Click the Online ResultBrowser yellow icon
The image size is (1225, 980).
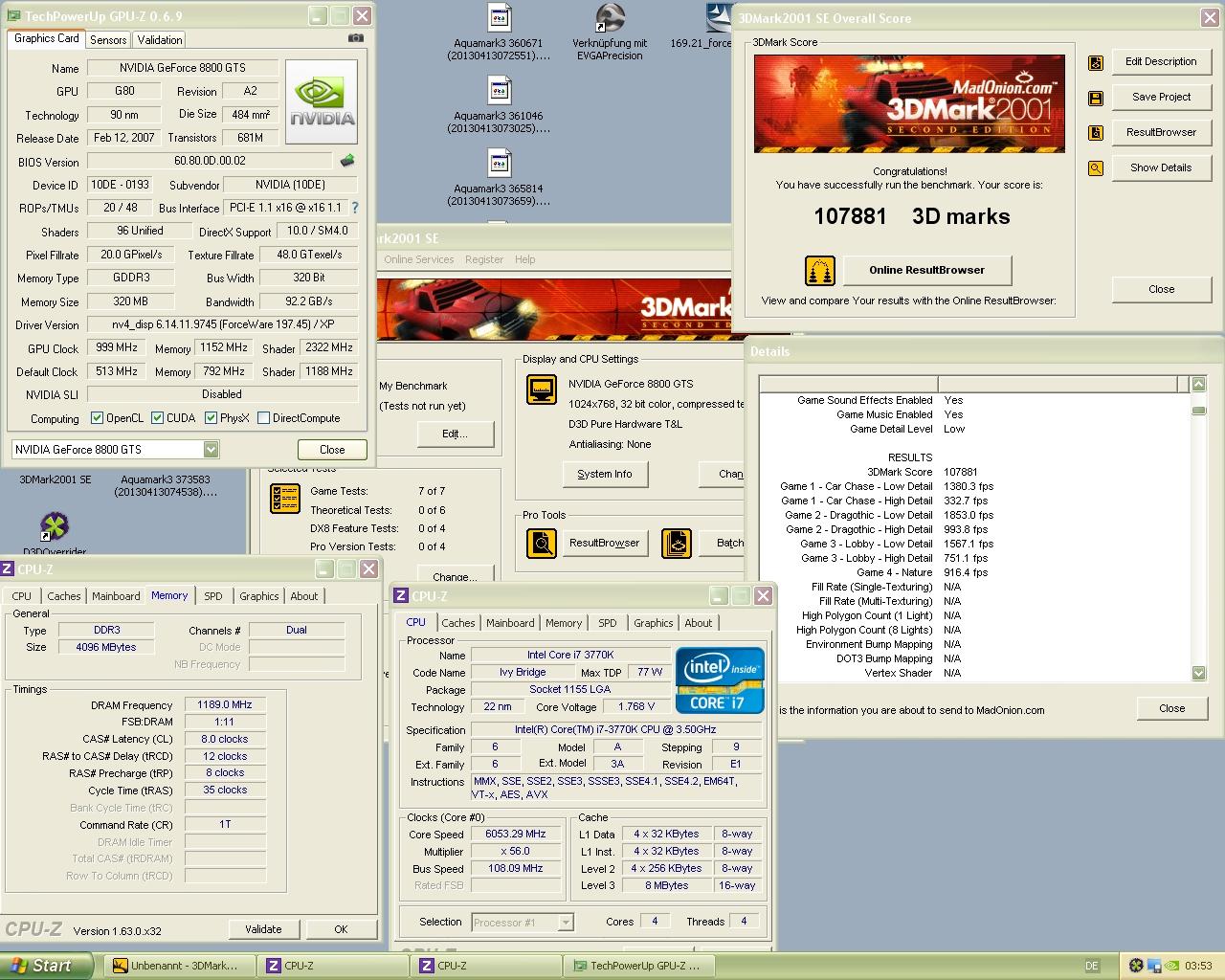pyautogui.click(x=820, y=271)
